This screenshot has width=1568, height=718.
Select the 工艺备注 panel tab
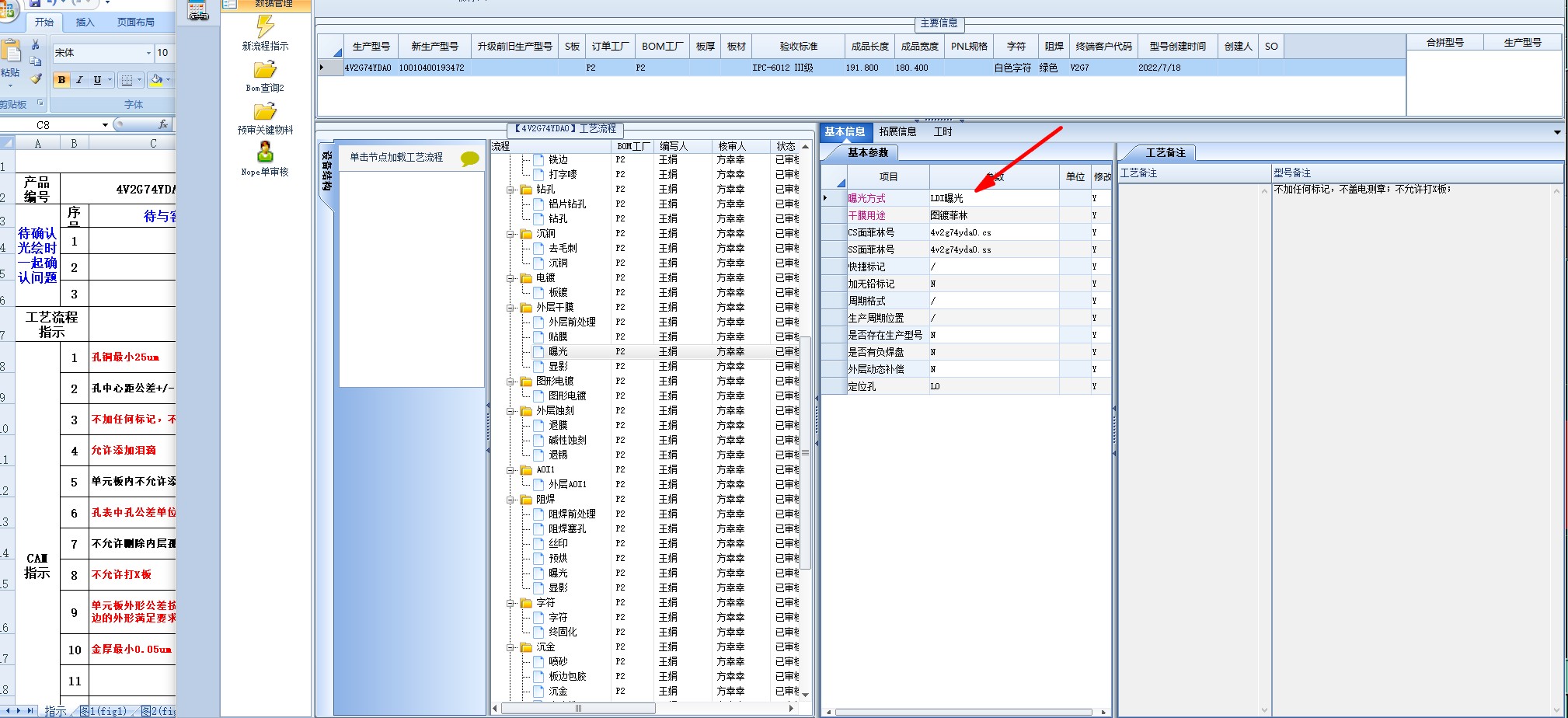[x=1165, y=153]
